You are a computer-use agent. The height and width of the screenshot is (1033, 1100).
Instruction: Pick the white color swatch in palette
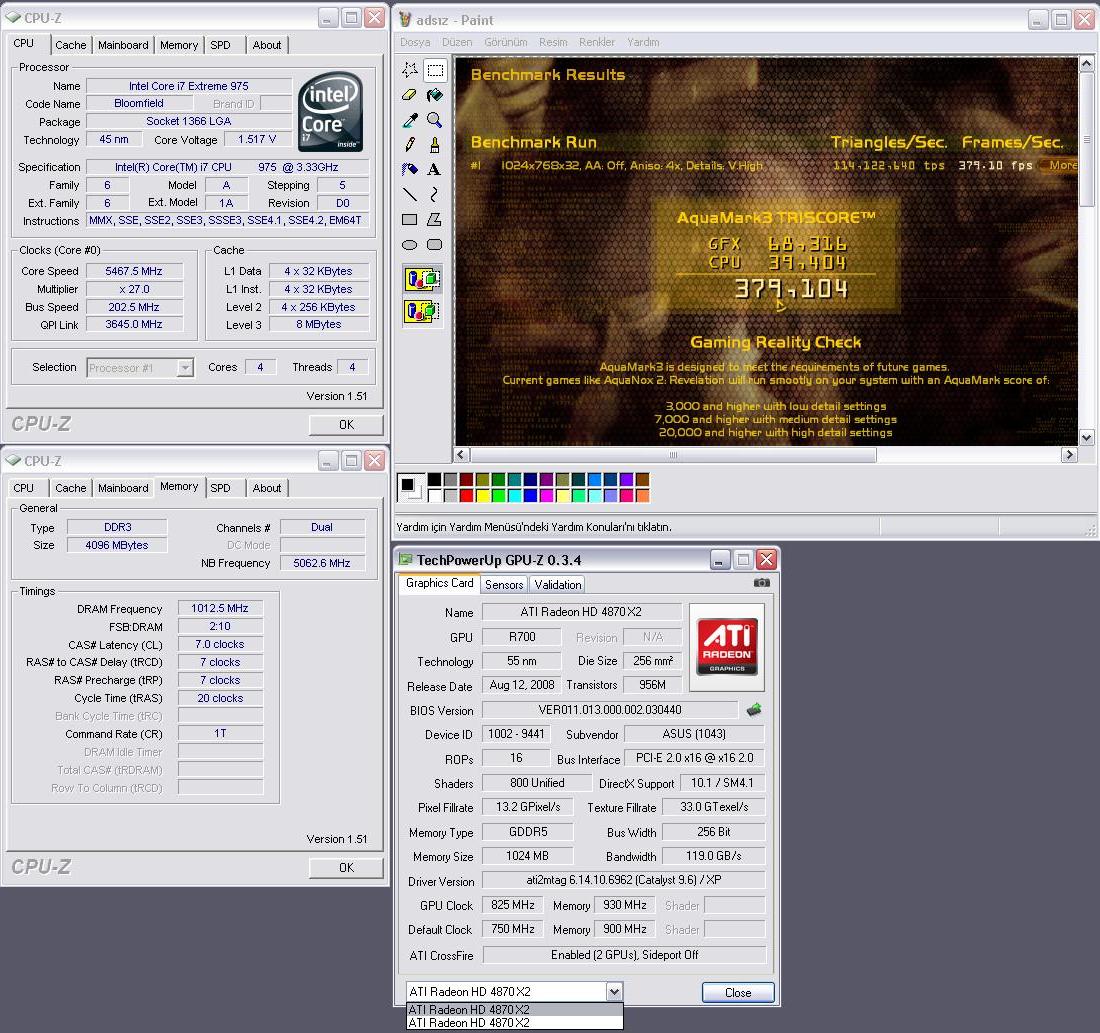tap(434, 495)
